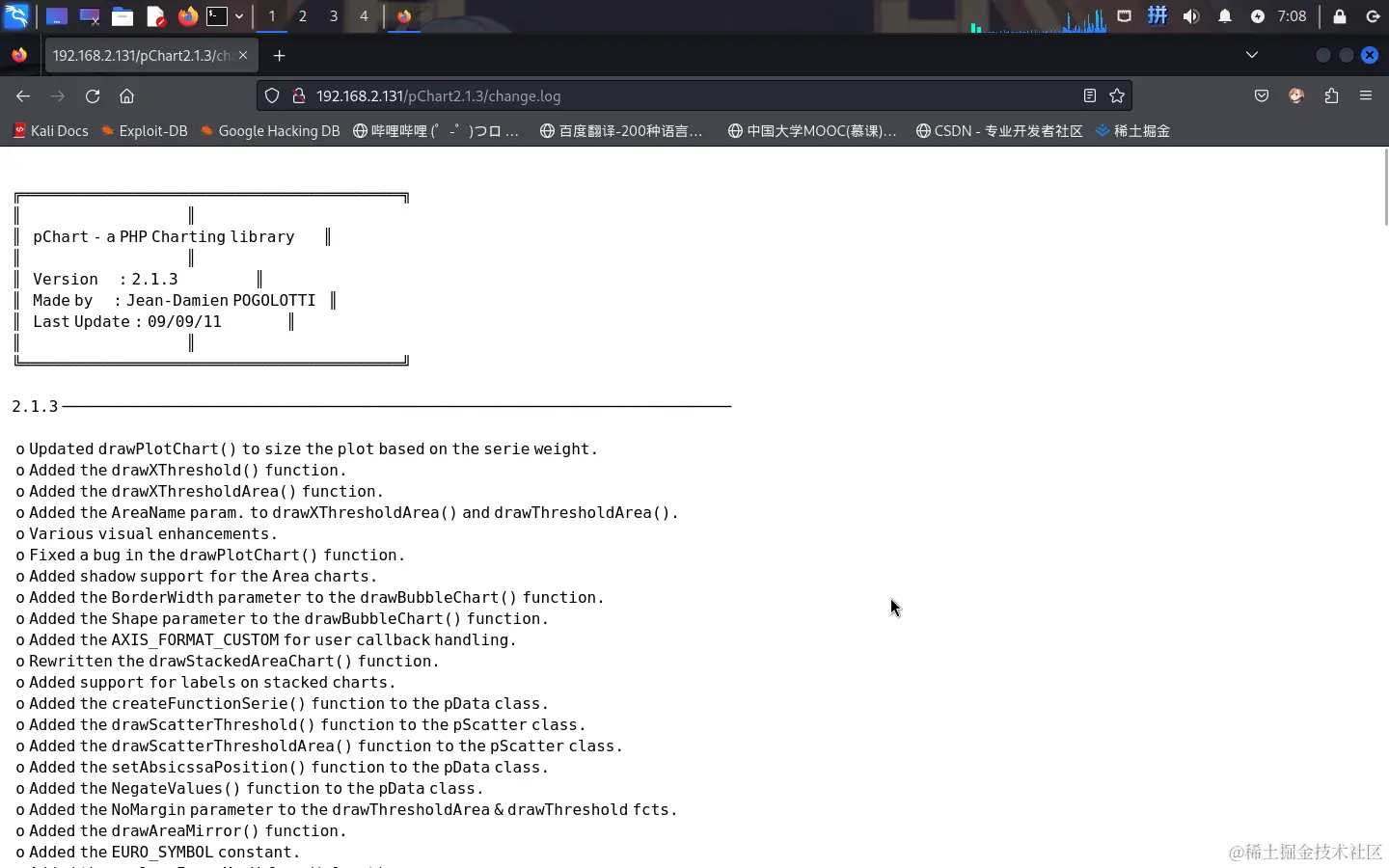Click the Save to Pocket icon
Image resolution: width=1389 pixels, height=868 pixels.
(1262, 95)
